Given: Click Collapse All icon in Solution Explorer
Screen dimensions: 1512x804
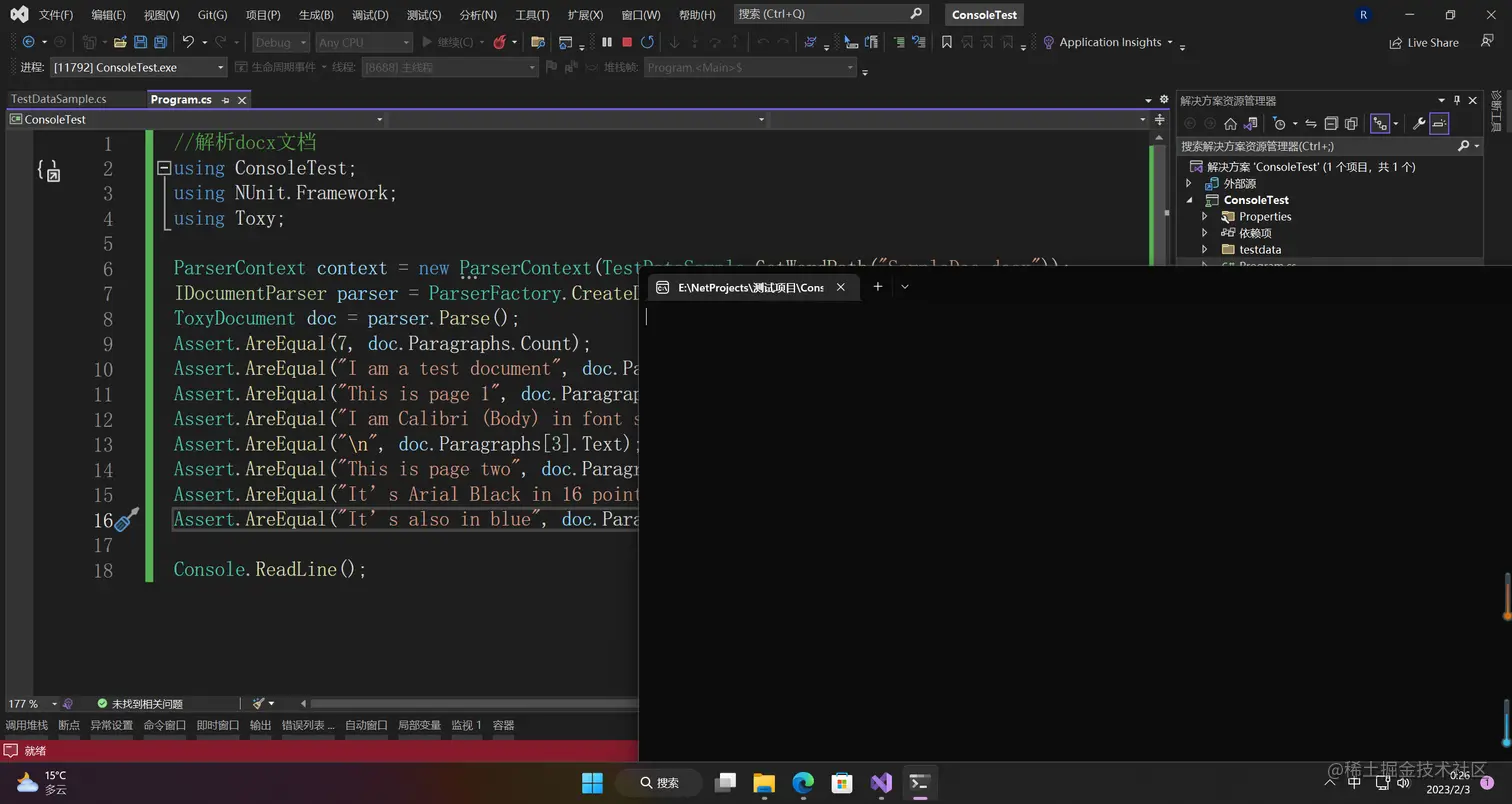Looking at the screenshot, I should pyautogui.click(x=1331, y=124).
